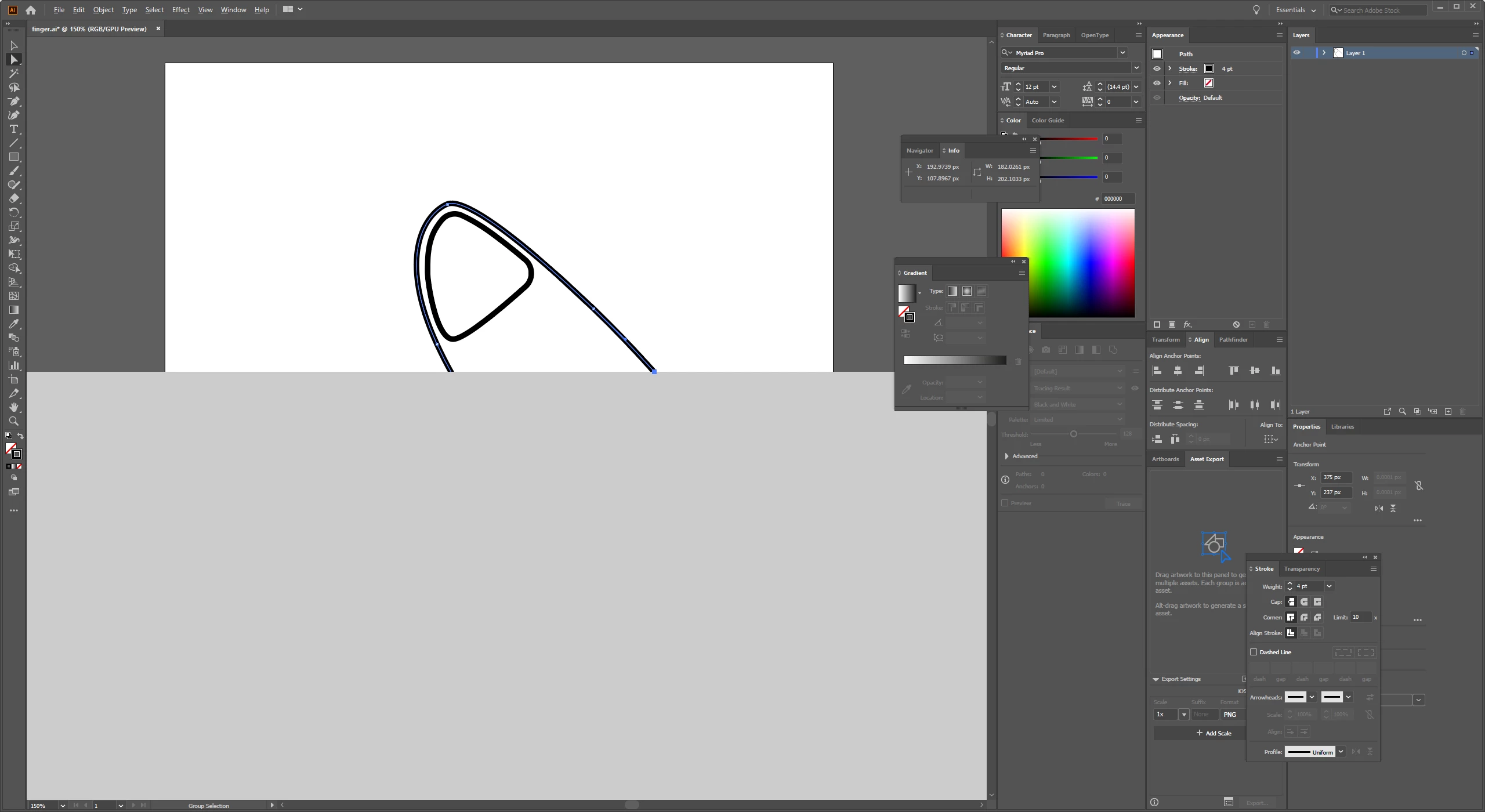Click Vertical Align Bottom in Align panel

pyautogui.click(x=1276, y=371)
